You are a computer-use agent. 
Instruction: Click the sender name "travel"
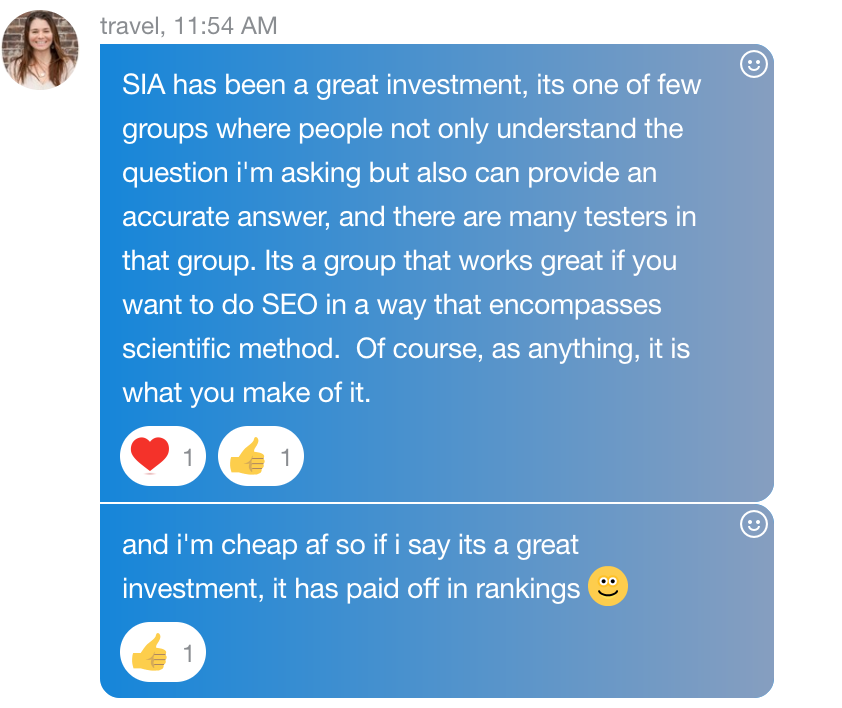[x=130, y=26]
